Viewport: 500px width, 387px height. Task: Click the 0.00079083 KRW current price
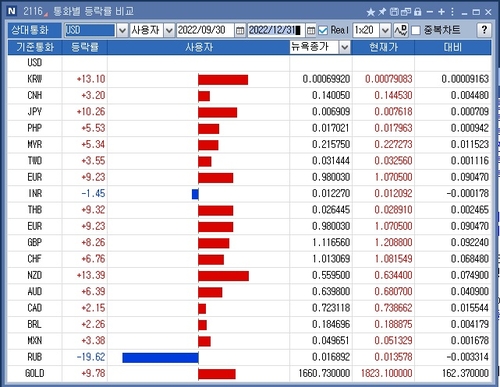pyautogui.click(x=389, y=79)
